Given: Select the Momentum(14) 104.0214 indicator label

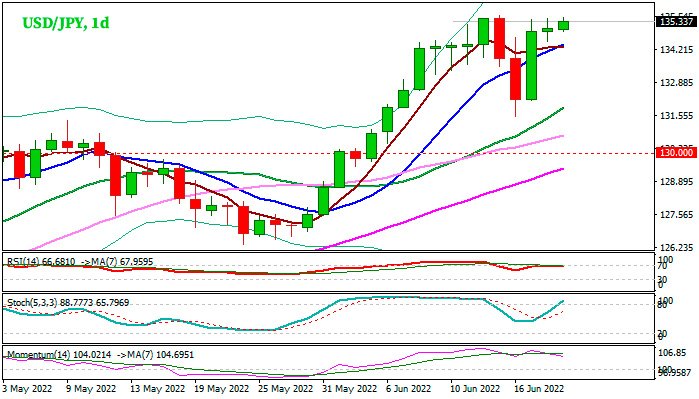Looking at the screenshot, I should click(x=59, y=355).
